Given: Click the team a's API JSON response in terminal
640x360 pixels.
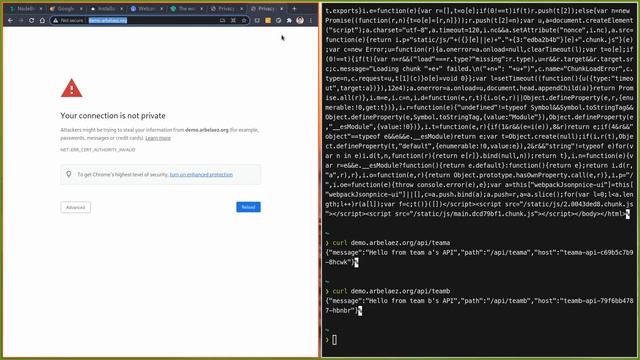Looking at the screenshot, I should coord(479,258).
